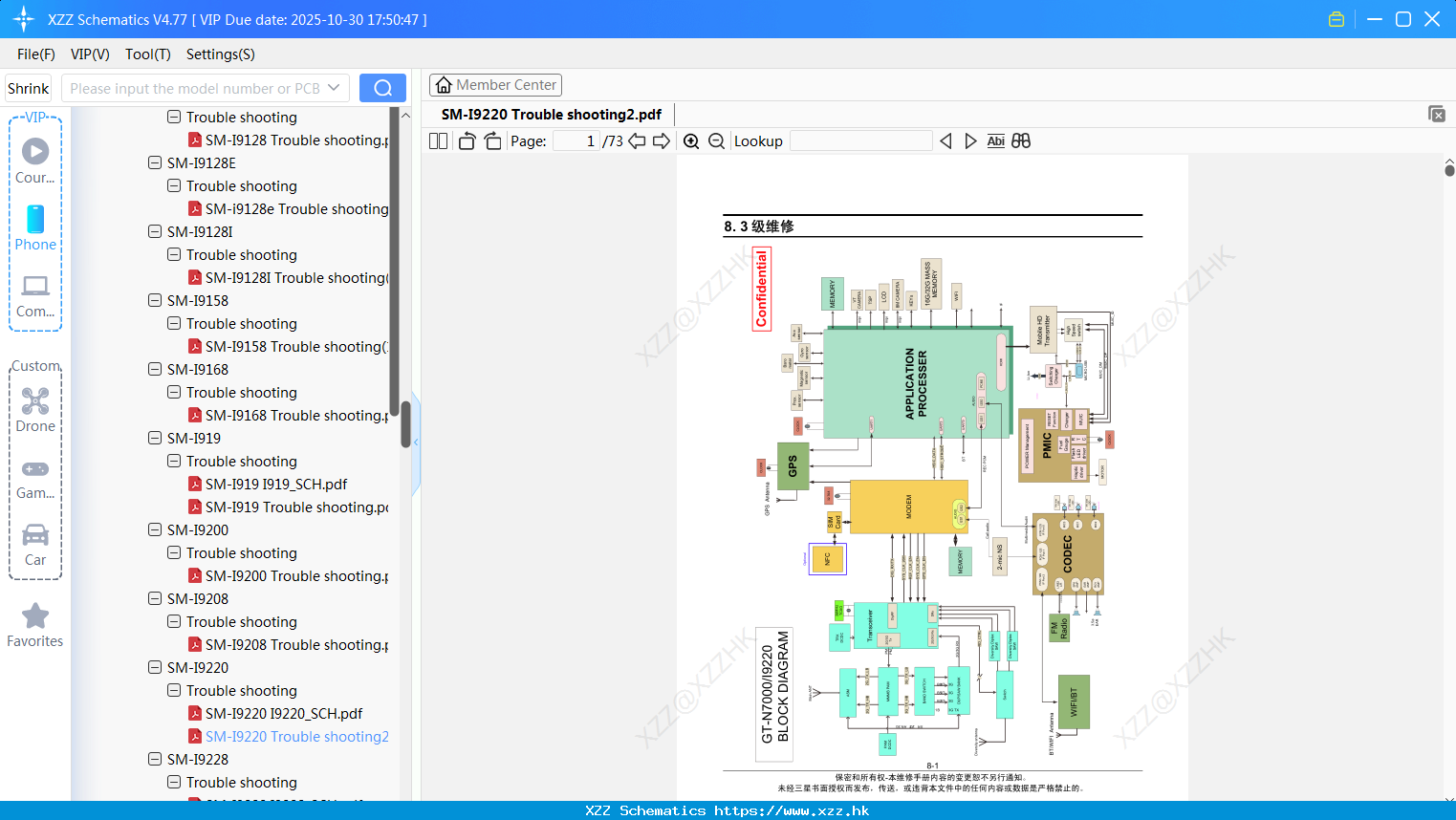This screenshot has width=1456, height=820.
Task: Open SM-I919 I919_SCH.pdf file
Action: tap(276, 484)
